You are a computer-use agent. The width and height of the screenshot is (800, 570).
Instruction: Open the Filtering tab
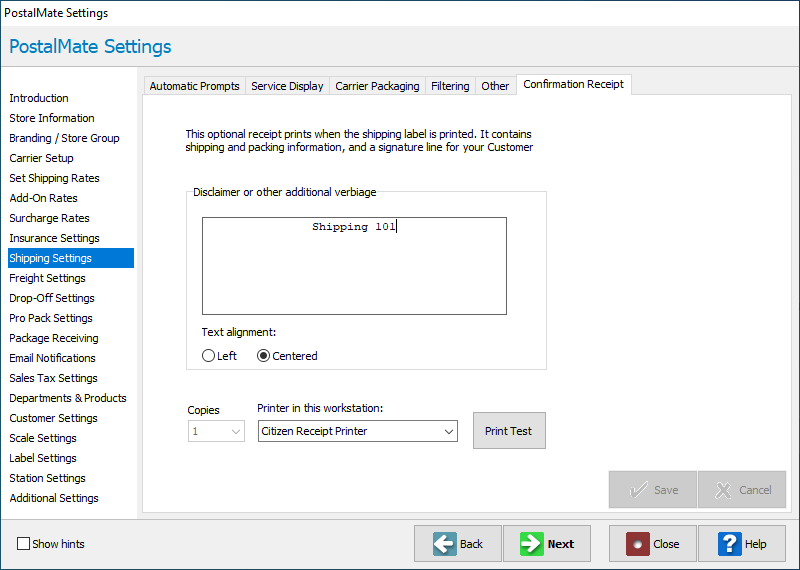pos(450,86)
